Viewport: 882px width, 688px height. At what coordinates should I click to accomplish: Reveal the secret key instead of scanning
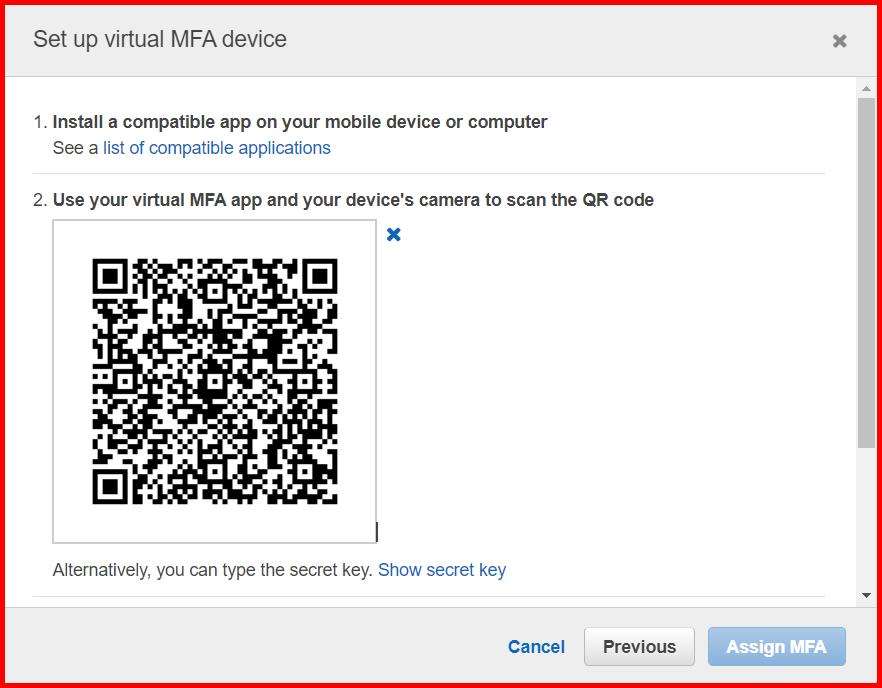click(442, 569)
